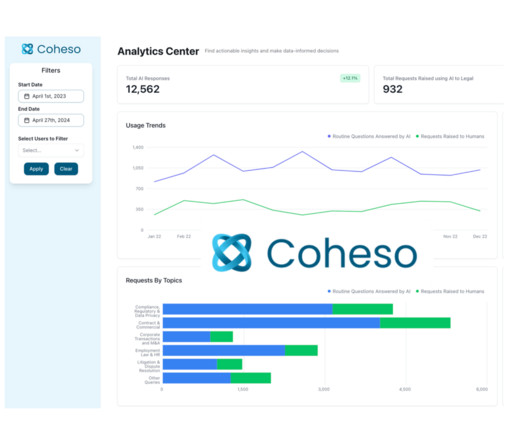530x442 pixels.
Task: Click the dropdown chevron in user filter
Action: [77, 150]
